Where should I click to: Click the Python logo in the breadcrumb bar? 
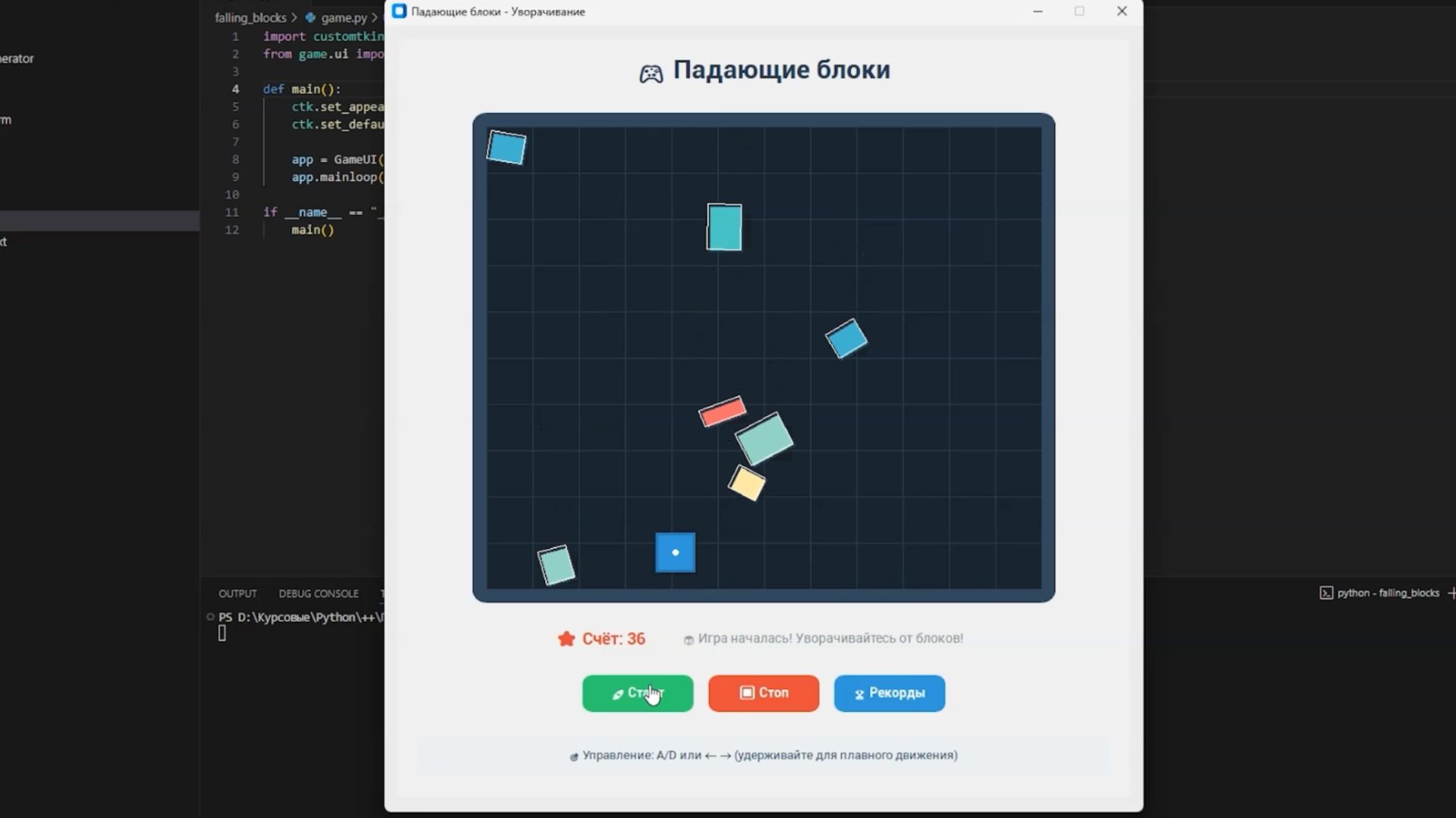tap(308, 17)
